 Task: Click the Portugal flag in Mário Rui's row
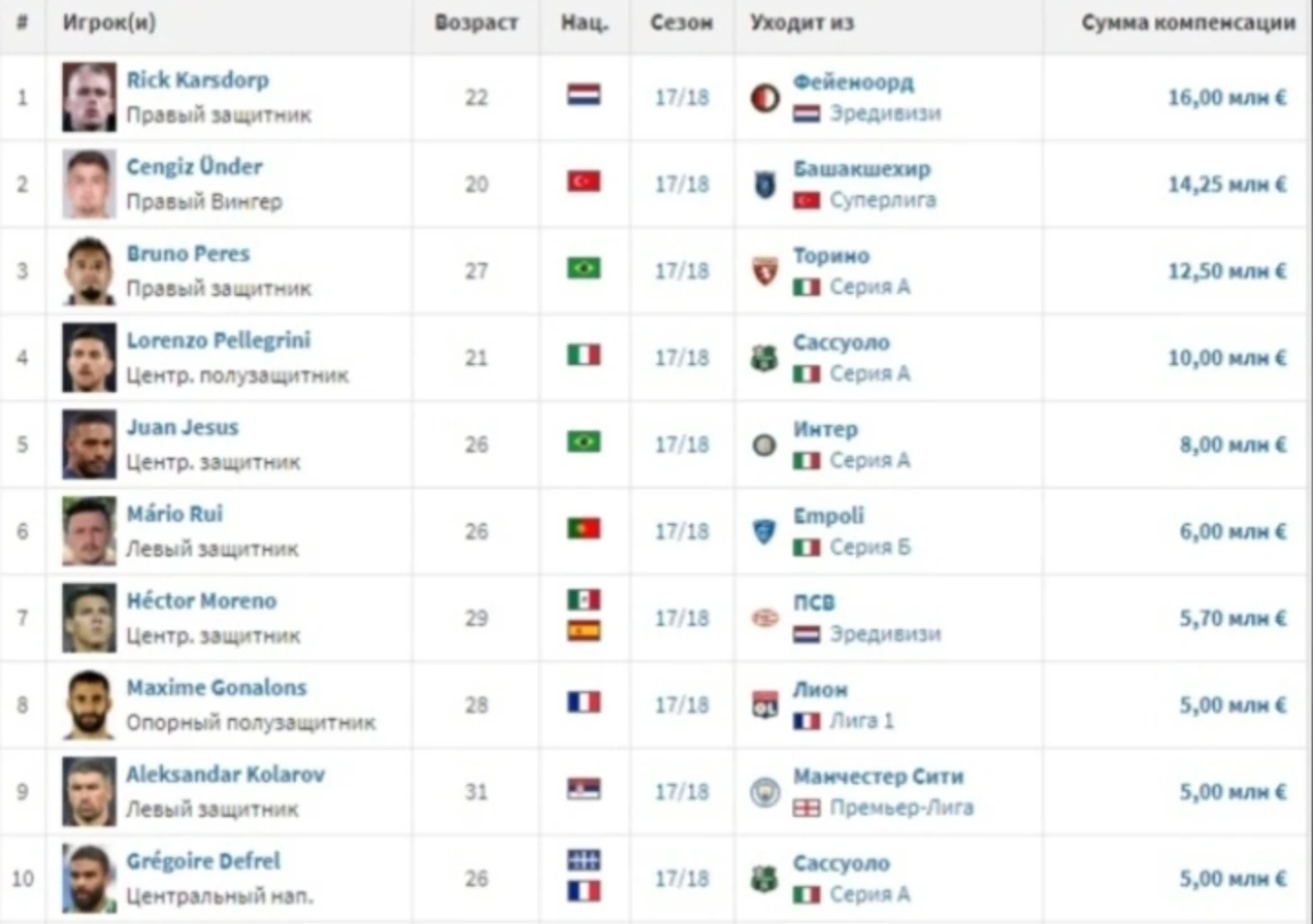[x=584, y=529]
